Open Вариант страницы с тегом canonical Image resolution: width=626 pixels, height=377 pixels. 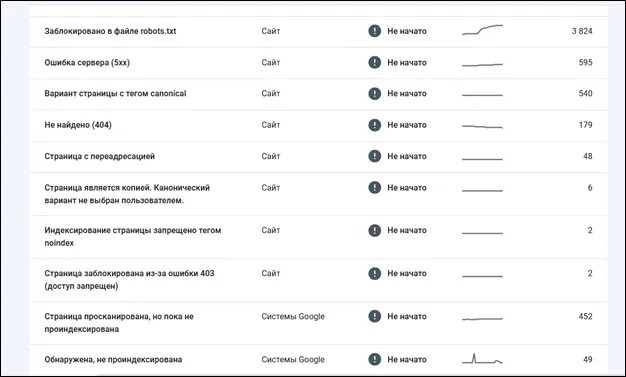point(319,94)
